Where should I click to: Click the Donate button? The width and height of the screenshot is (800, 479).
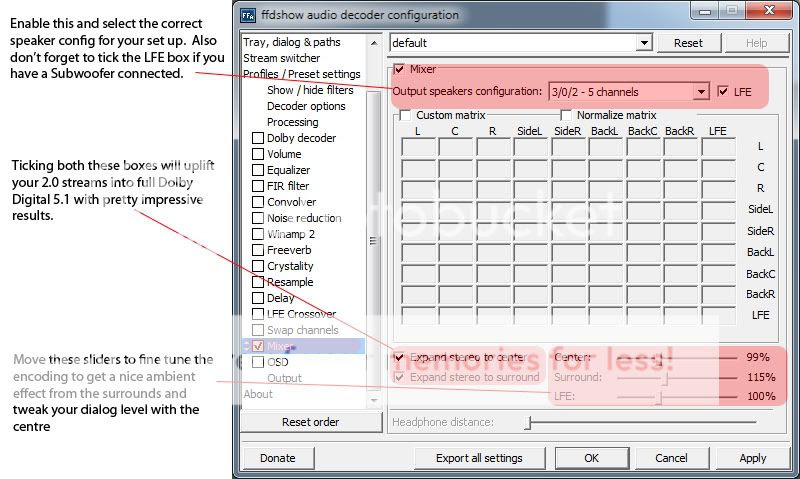coord(278,458)
